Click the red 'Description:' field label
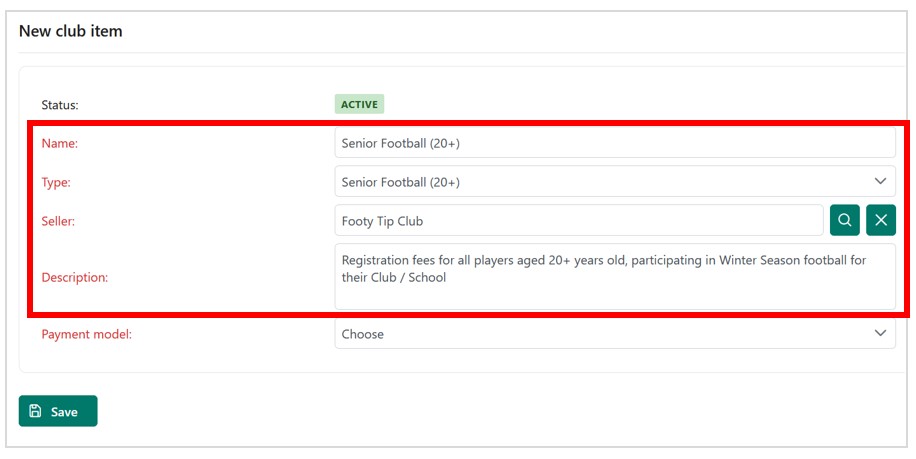This screenshot has width=916, height=459. coord(74,277)
